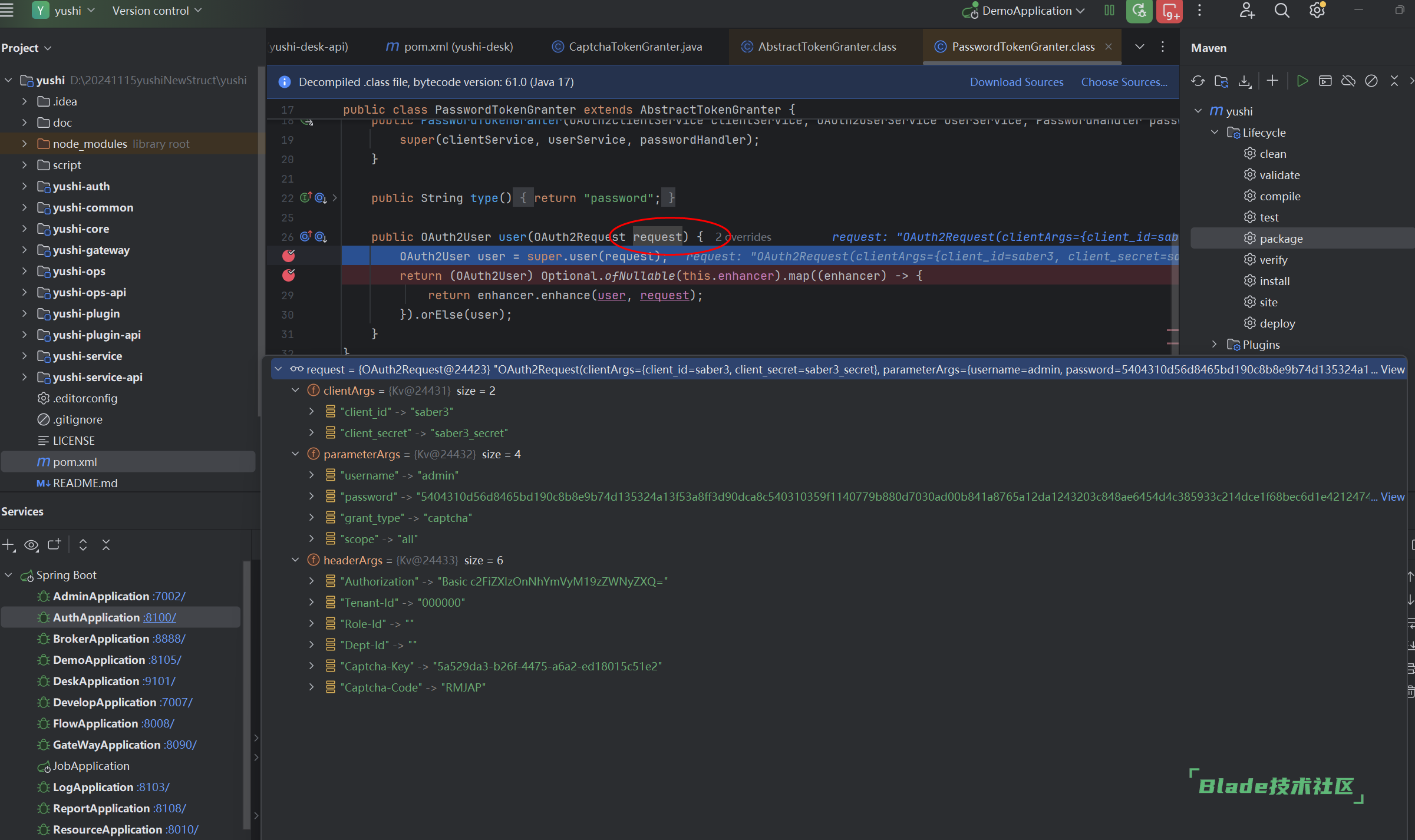The width and height of the screenshot is (1415, 840).
Task: Click the 2 overrides inlay hint
Action: 743,237
